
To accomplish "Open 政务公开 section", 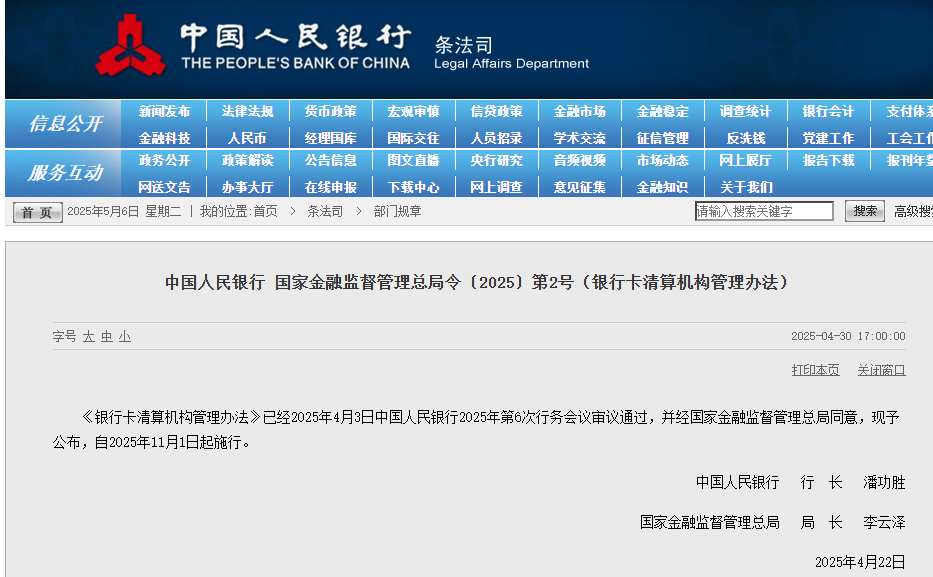I will point(164,160).
